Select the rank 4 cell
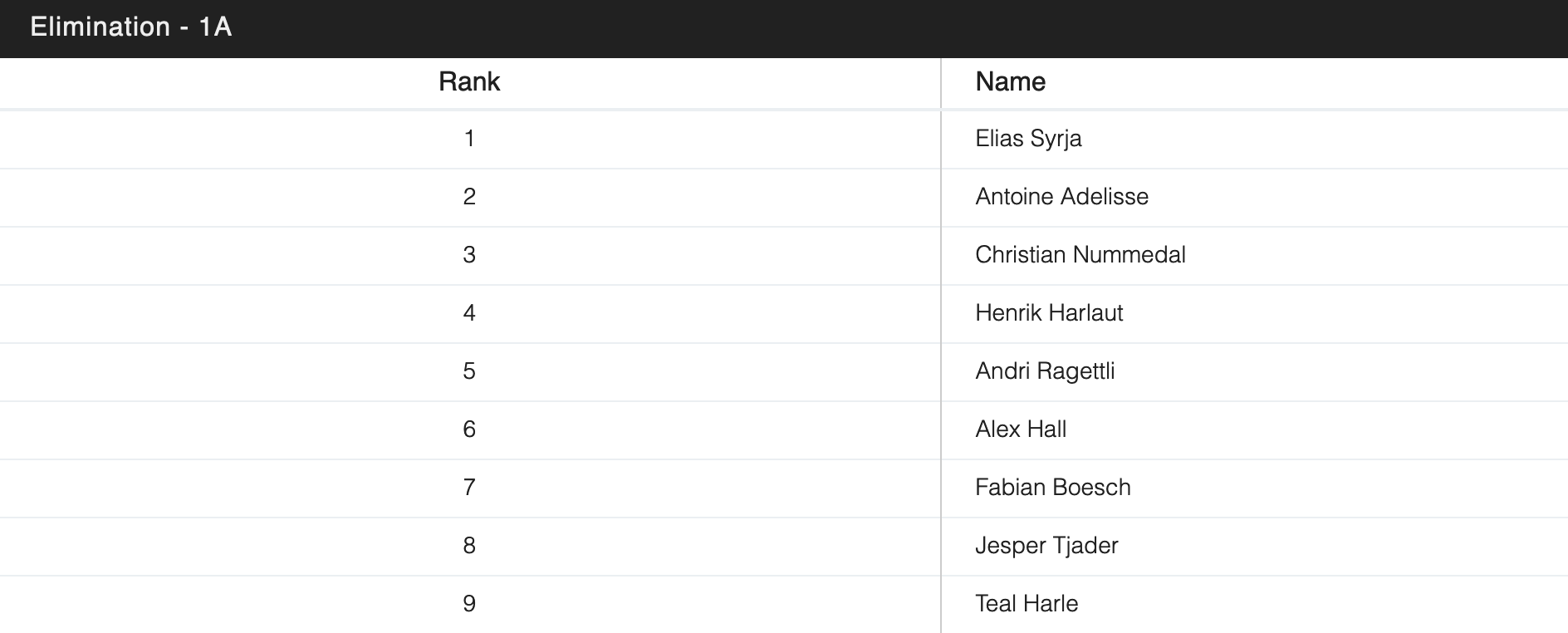Viewport: 1568px width, 633px height. (x=469, y=313)
